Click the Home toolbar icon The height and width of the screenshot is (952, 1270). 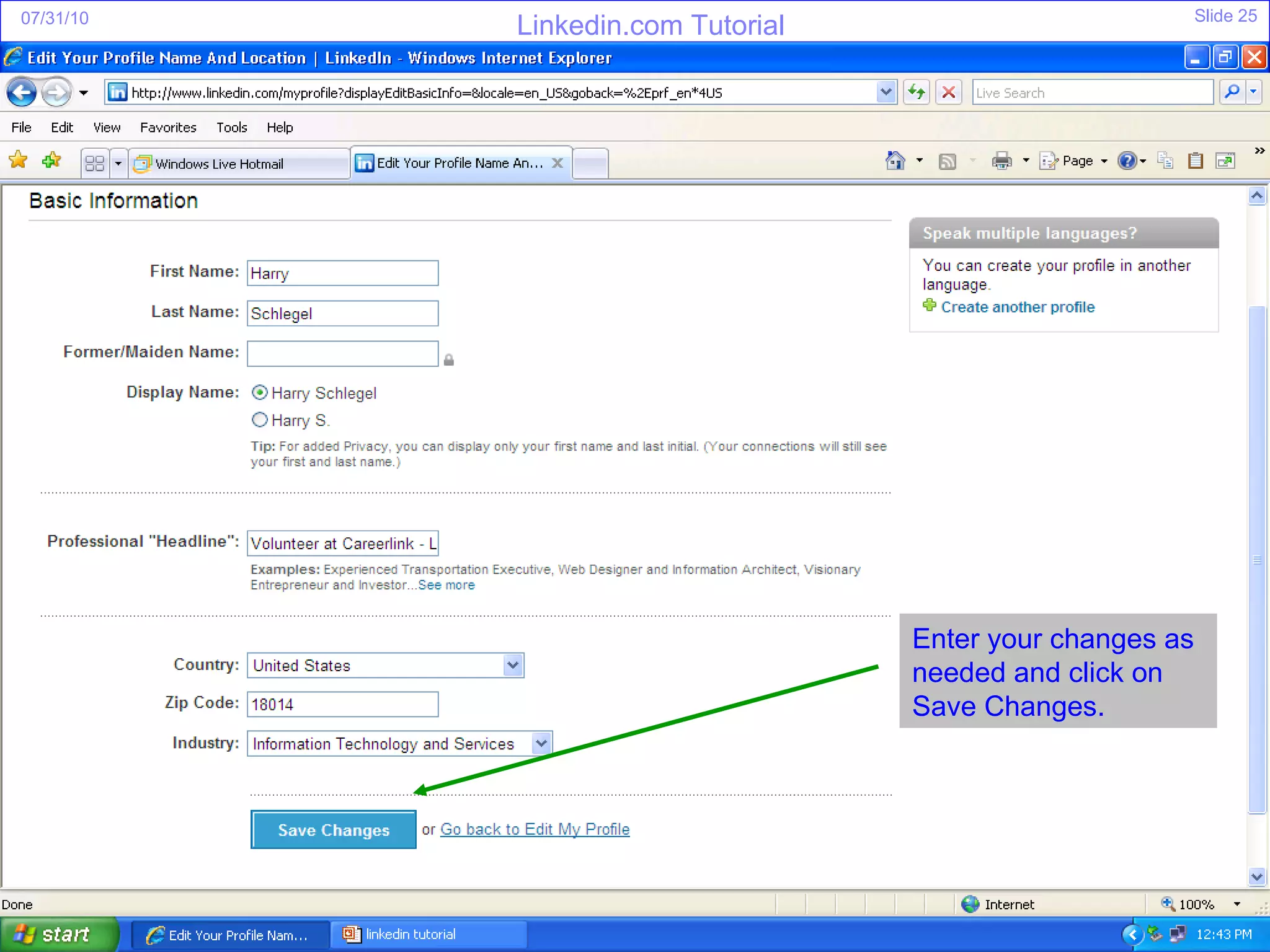895,161
